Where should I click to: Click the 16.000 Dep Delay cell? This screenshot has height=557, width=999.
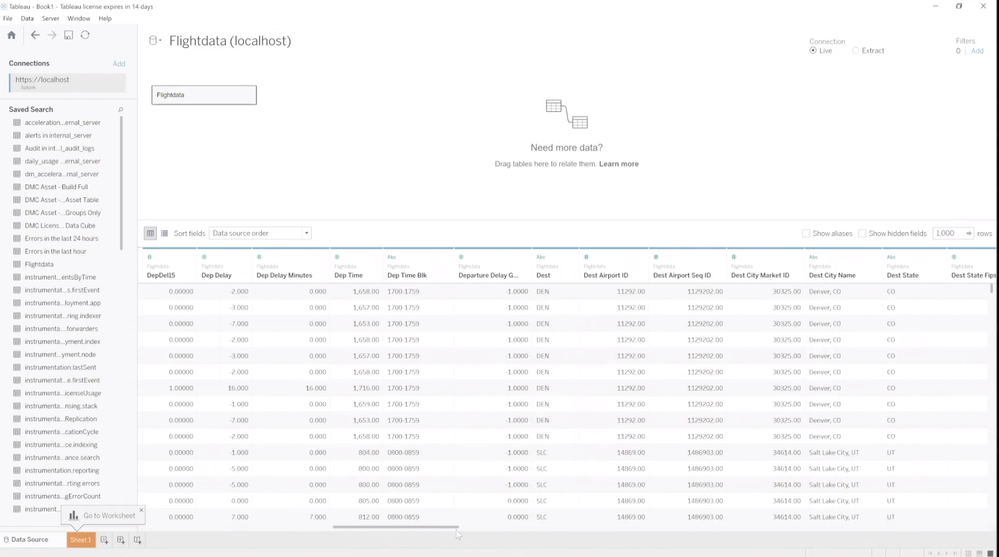coord(238,388)
